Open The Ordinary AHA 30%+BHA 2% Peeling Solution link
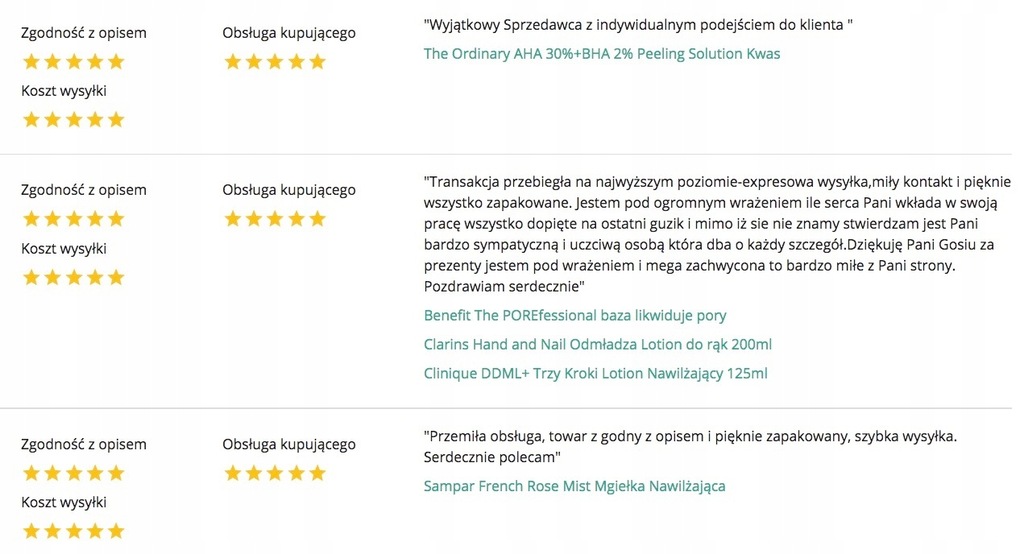 [601, 54]
